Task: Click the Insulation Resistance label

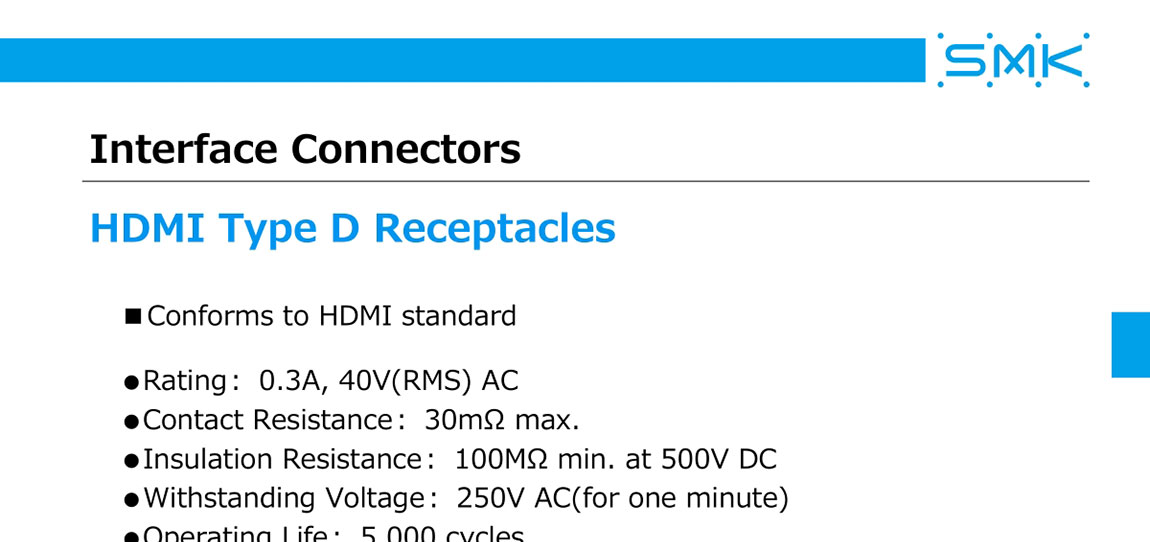Action: (x=282, y=459)
